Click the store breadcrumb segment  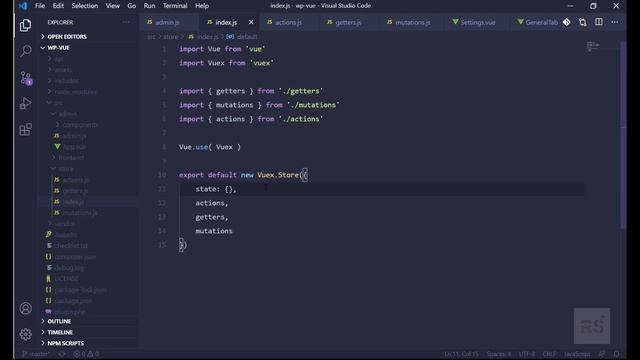click(x=171, y=37)
